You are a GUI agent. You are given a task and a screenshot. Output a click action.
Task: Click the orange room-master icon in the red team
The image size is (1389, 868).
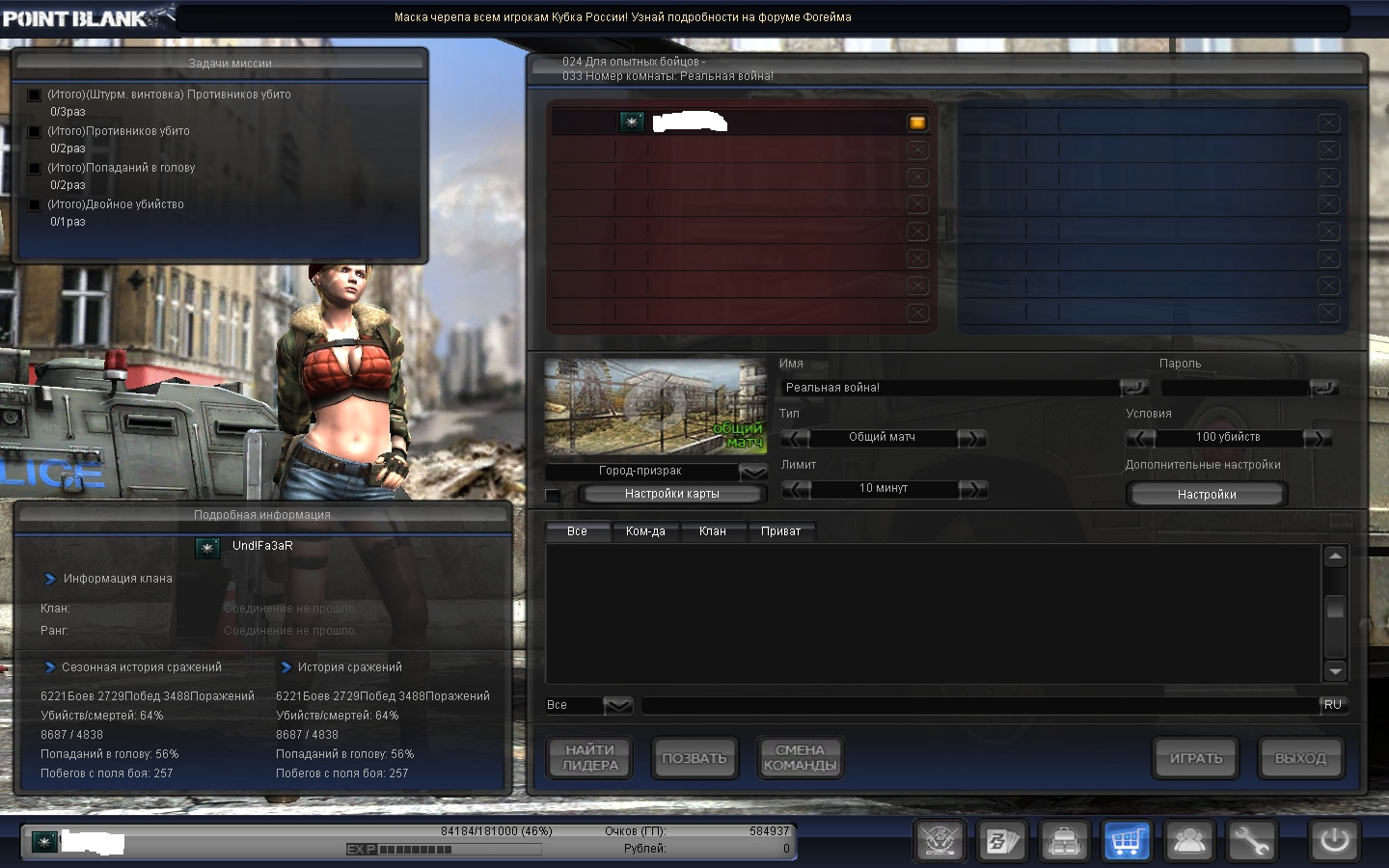coord(917,122)
